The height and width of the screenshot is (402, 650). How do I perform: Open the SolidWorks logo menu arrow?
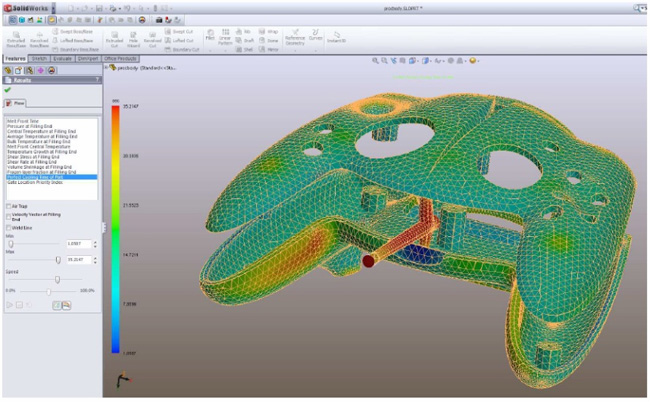pos(53,8)
